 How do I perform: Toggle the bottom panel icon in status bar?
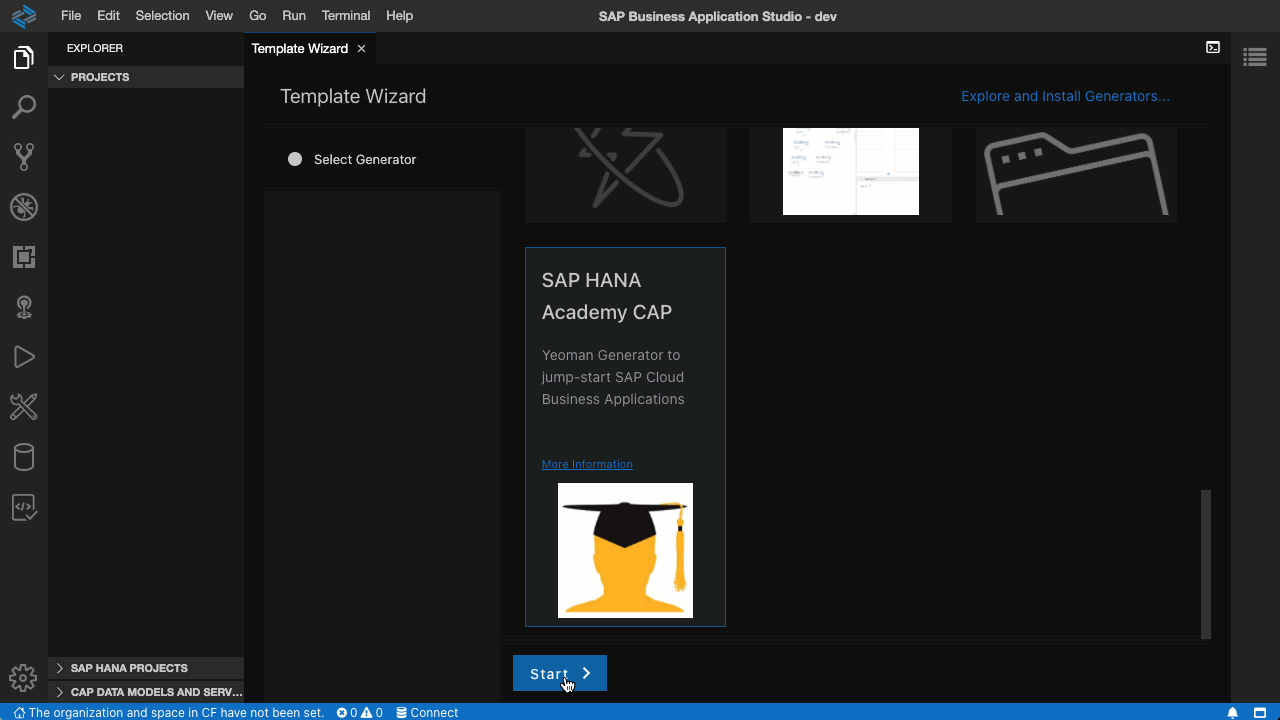click(1260, 713)
